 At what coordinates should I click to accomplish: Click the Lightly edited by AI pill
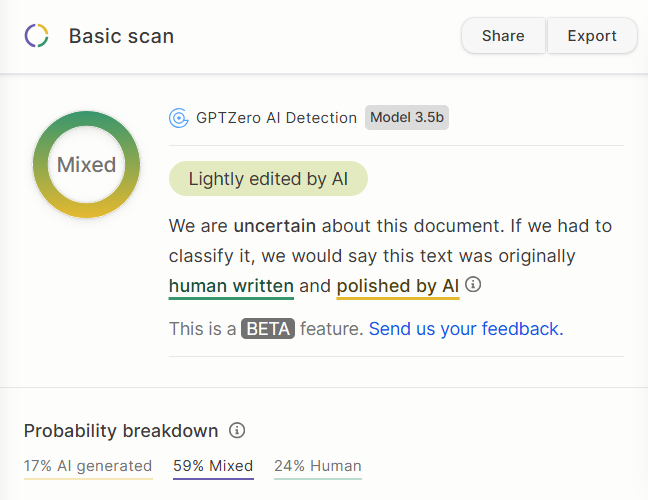coord(268,179)
